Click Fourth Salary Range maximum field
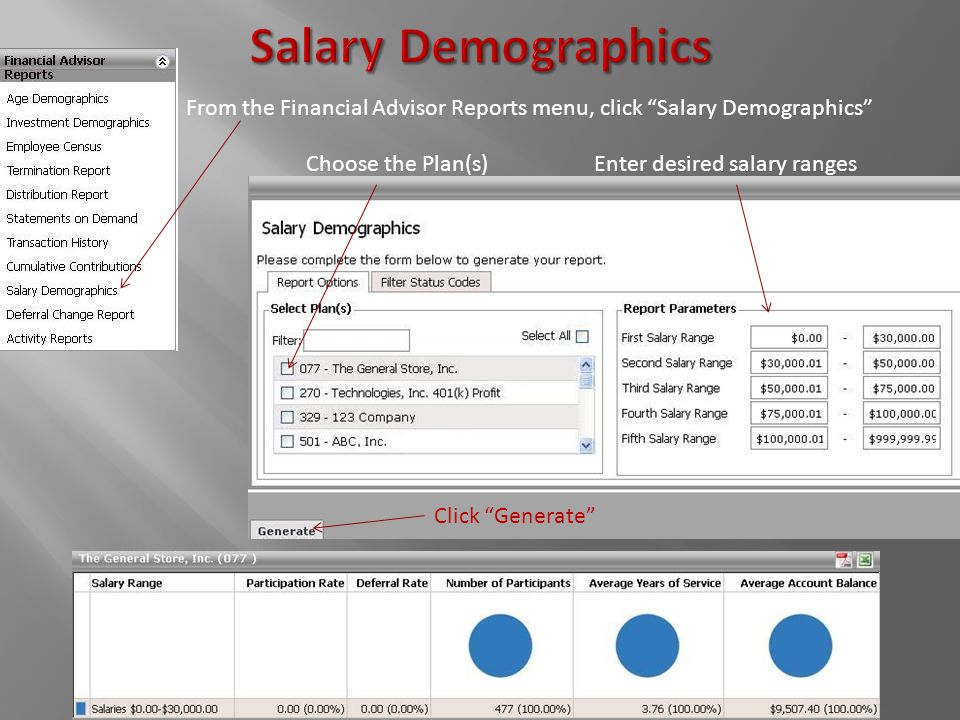This screenshot has width=960, height=720. (901, 413)
